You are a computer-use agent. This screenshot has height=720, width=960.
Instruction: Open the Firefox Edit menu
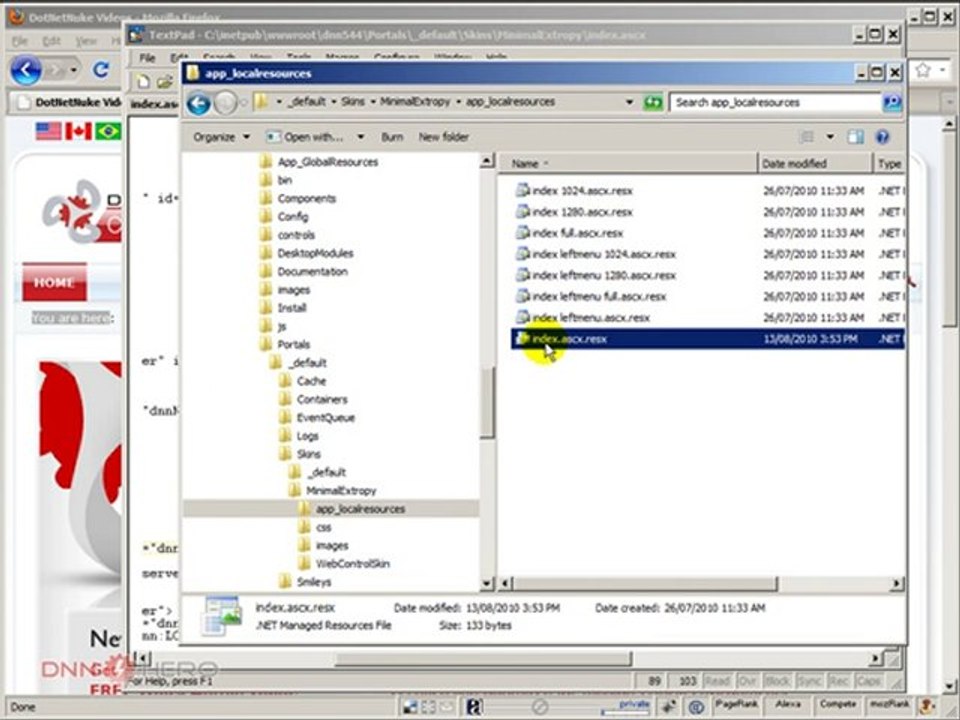coord(51,41)
